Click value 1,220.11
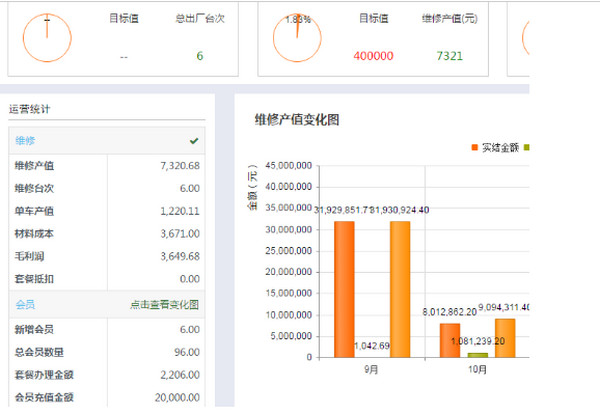This screenshot has height=414, width=600. (x=180, y=211)
